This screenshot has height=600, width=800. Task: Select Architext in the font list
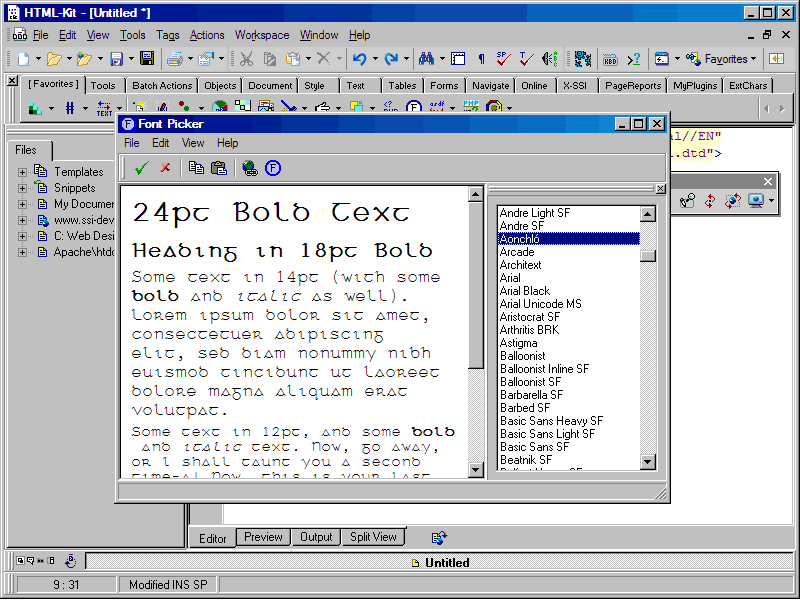click(x=568, y=265)
